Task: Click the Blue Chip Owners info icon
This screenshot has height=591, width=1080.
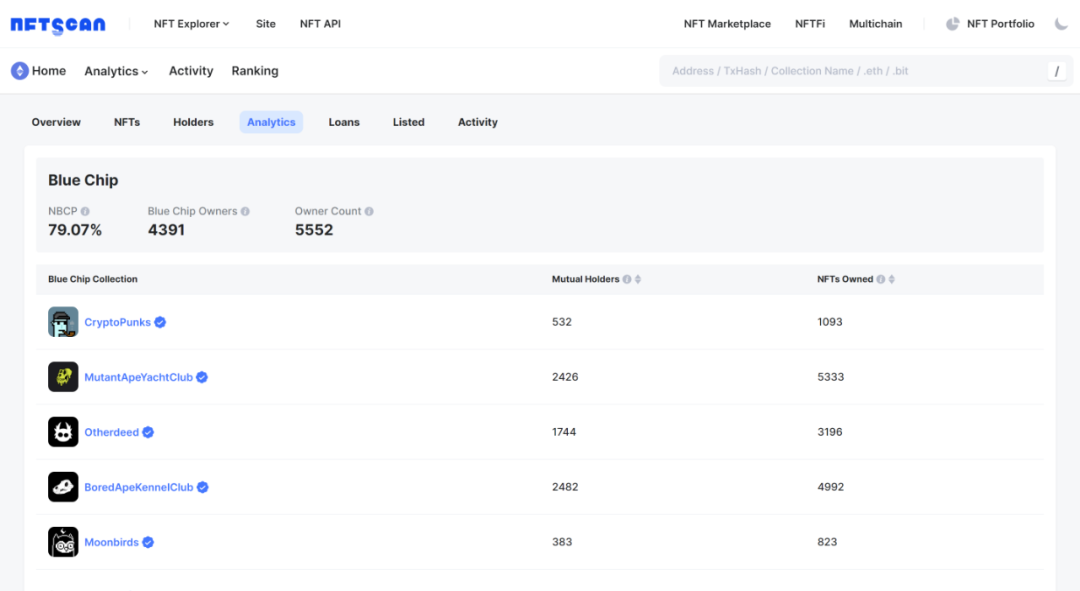Action: [245, 211]
